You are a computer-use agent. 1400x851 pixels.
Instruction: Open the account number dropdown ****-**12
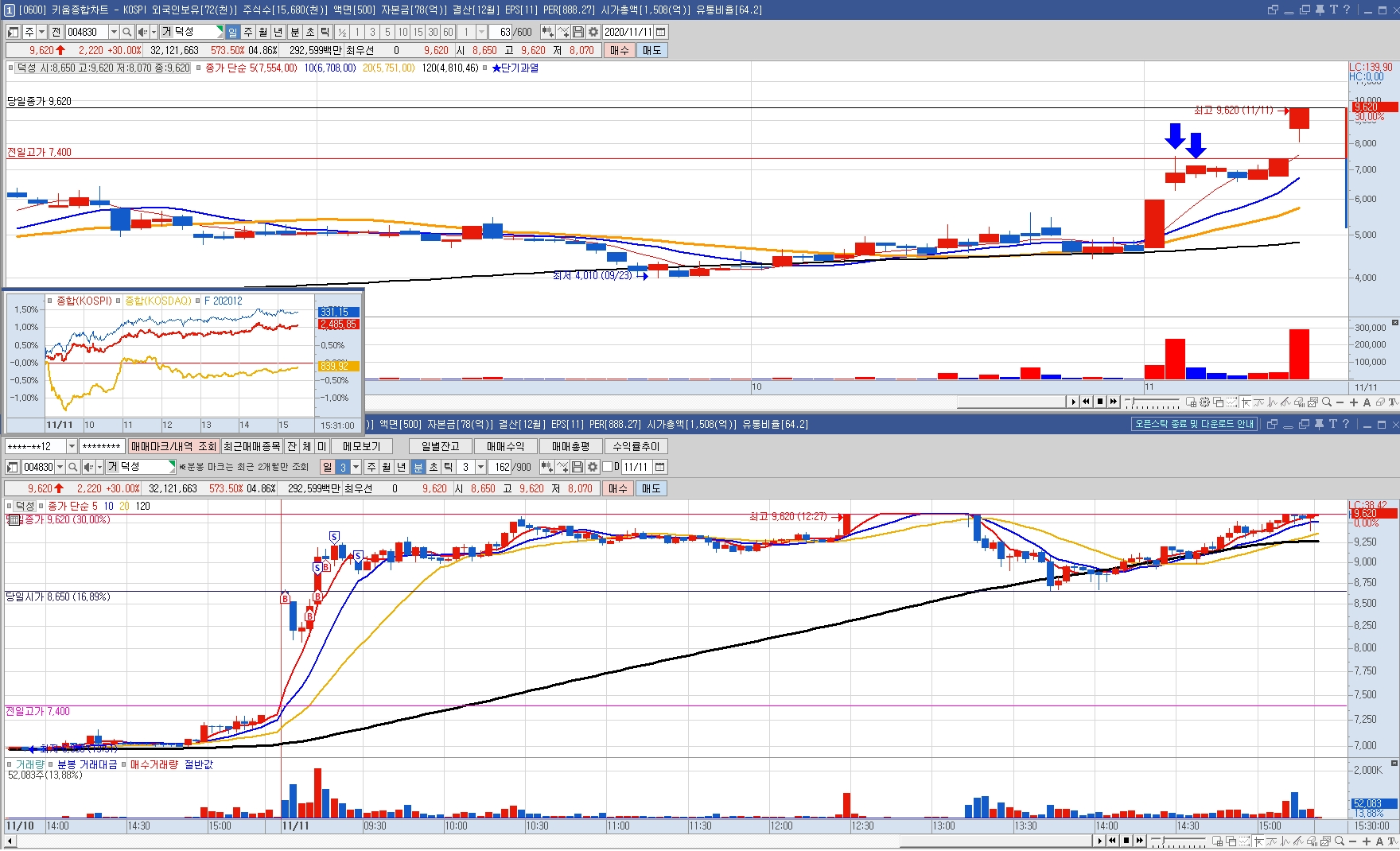[x=72, y=446]
